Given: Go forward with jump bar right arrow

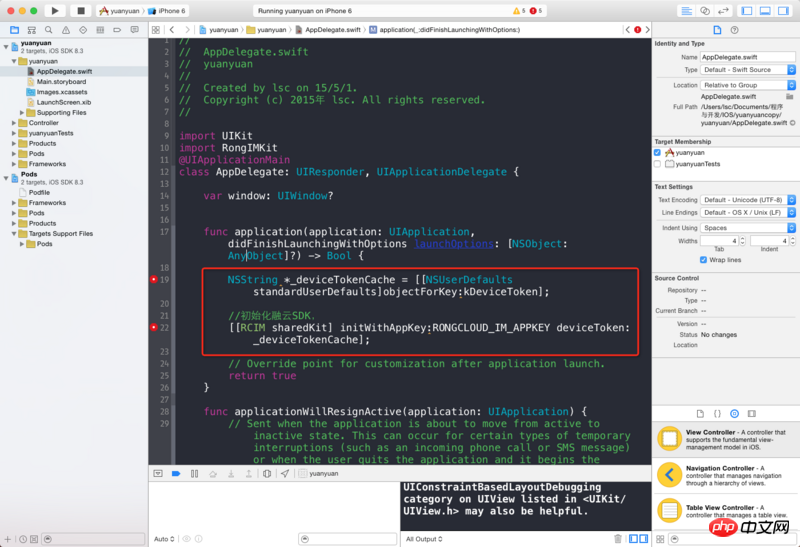Looking at the screenshot, I should (187, 30).
